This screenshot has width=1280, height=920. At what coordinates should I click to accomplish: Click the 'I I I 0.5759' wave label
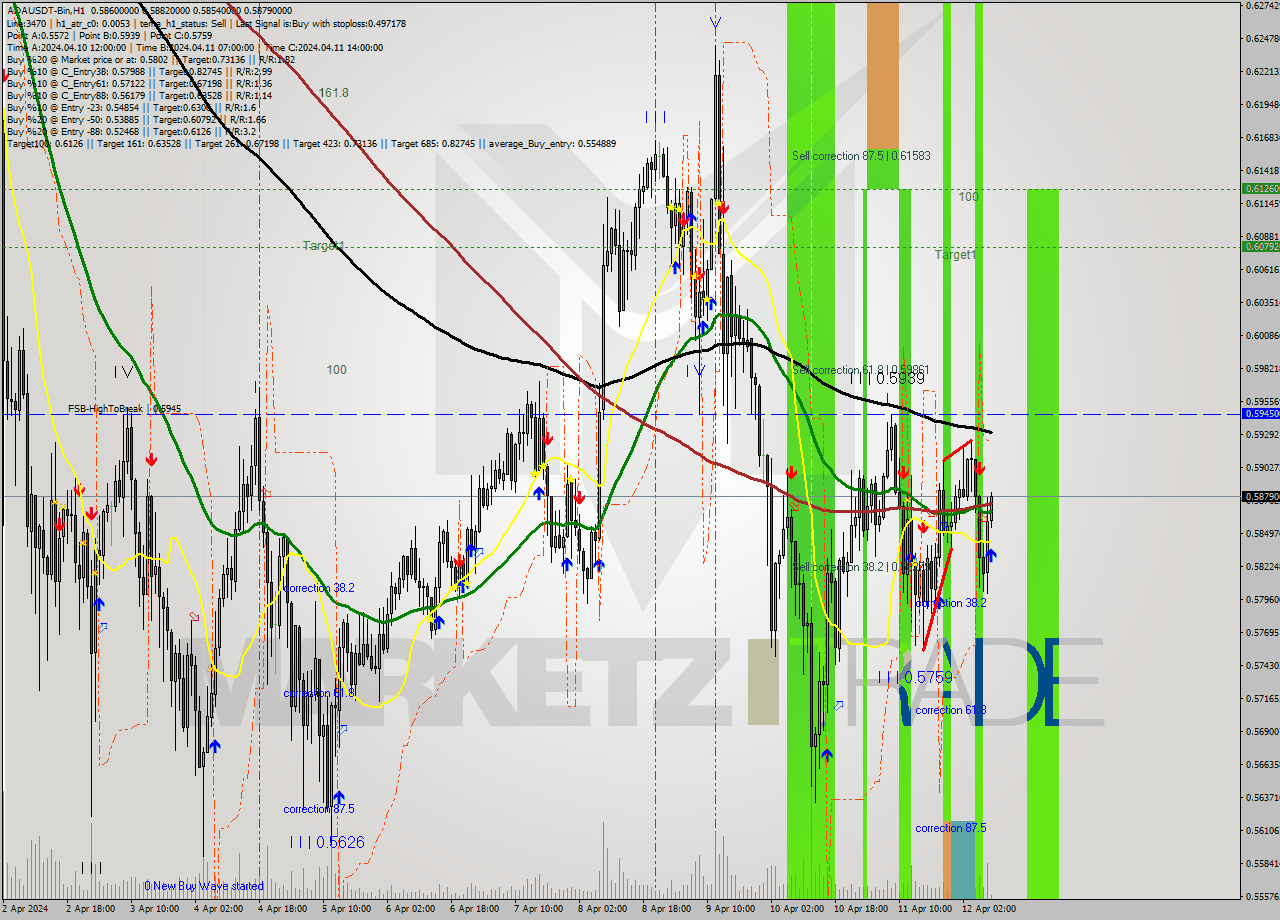point(916,678)
